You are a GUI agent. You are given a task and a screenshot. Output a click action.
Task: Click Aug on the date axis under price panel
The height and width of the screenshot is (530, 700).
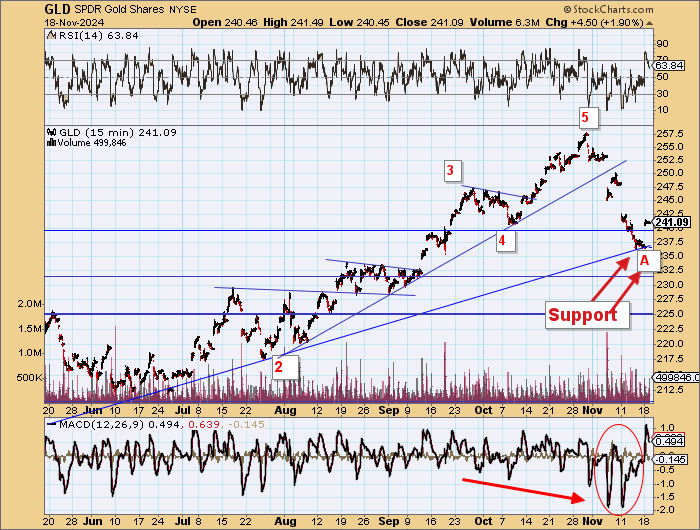[x=285, y=410]
